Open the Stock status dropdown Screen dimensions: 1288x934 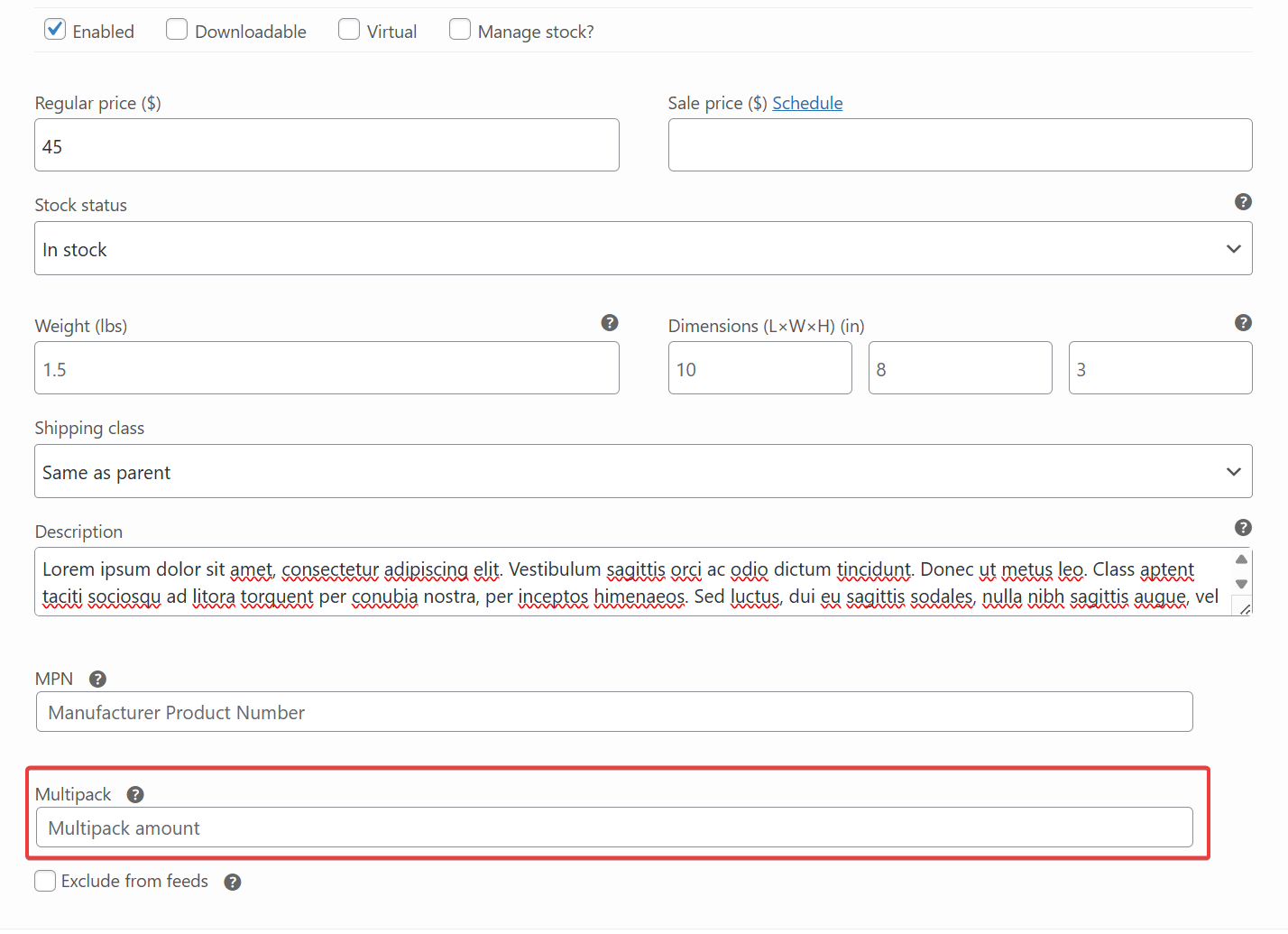point(642,249)
